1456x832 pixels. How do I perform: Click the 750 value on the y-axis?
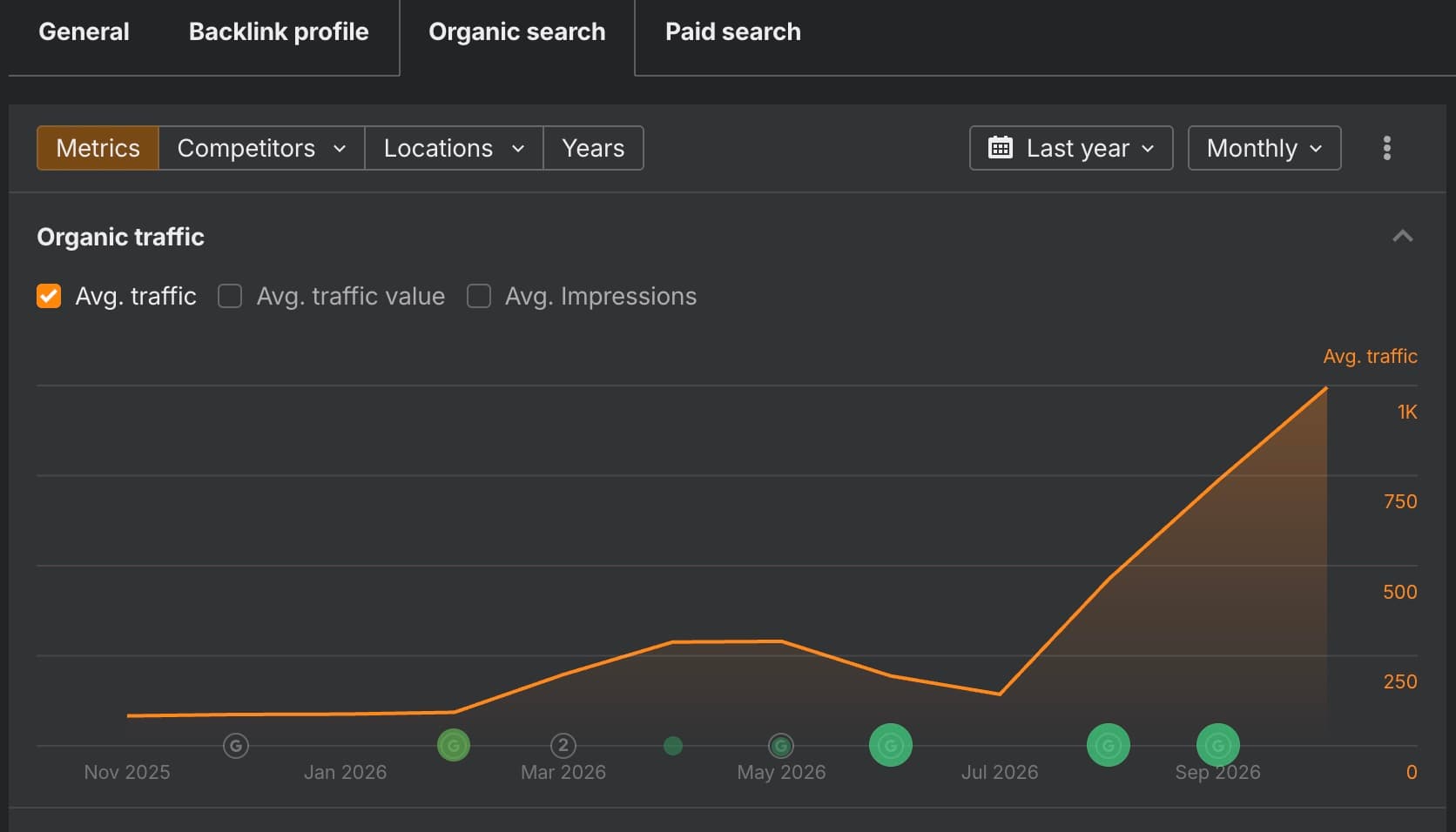[x=1400, y=501]
